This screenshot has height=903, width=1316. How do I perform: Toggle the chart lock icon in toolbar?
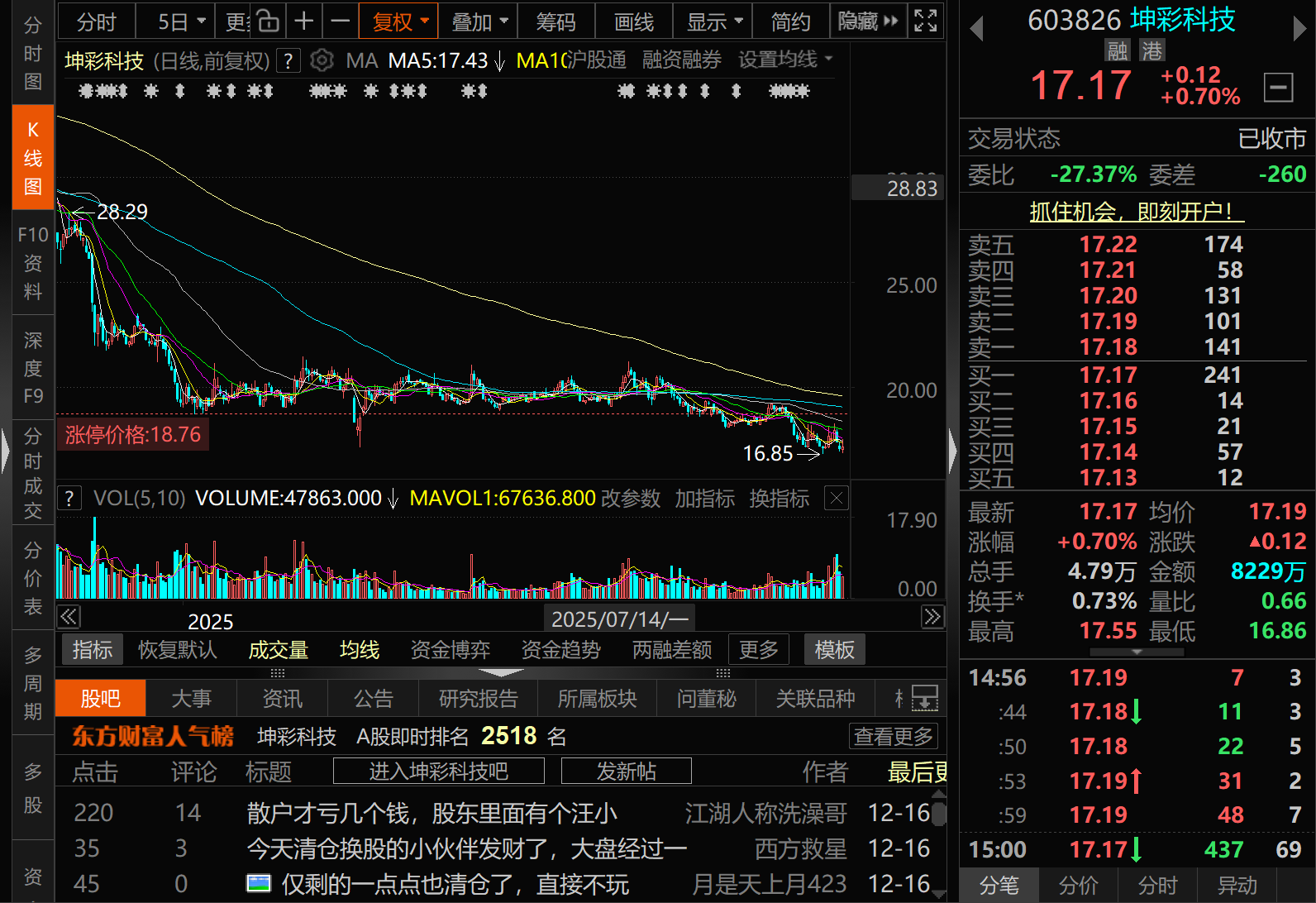267,21
